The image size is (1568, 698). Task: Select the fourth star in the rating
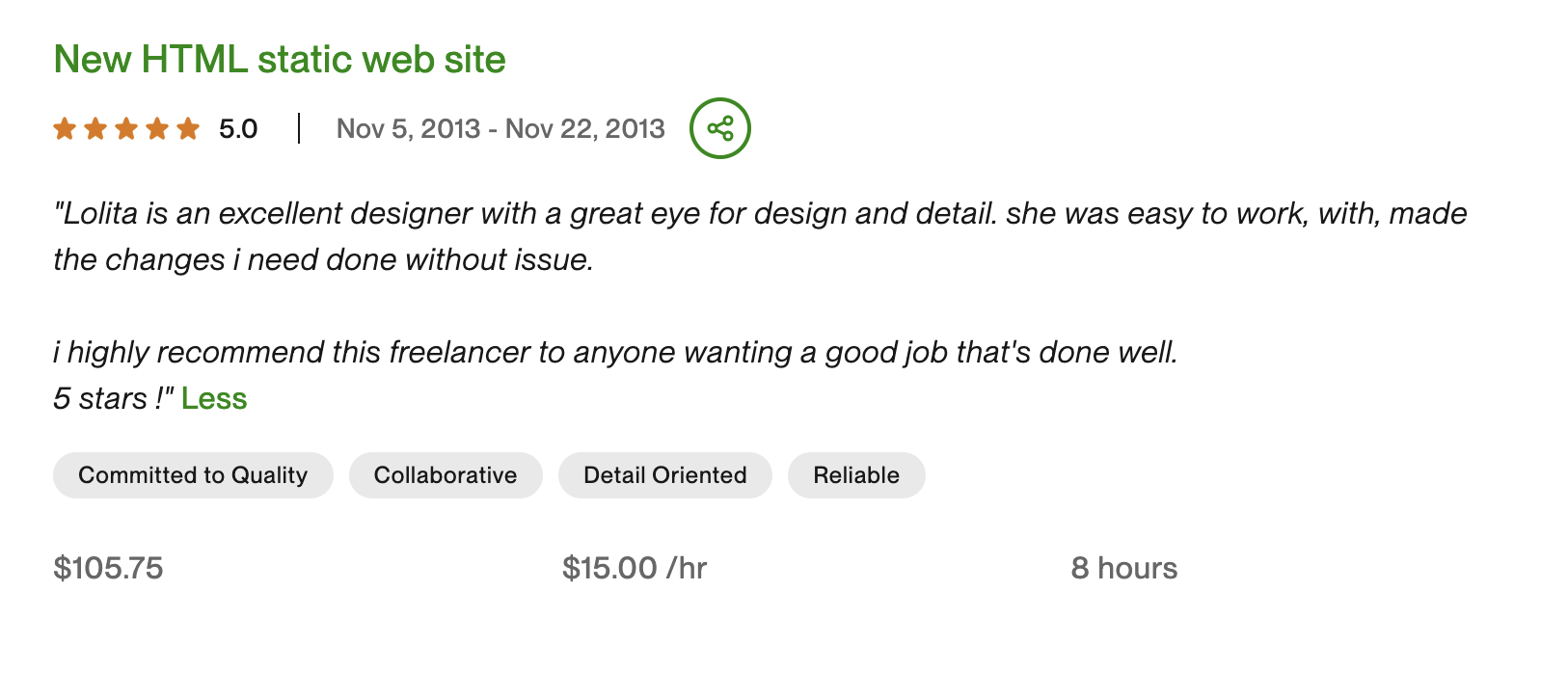tap(158, 127)
